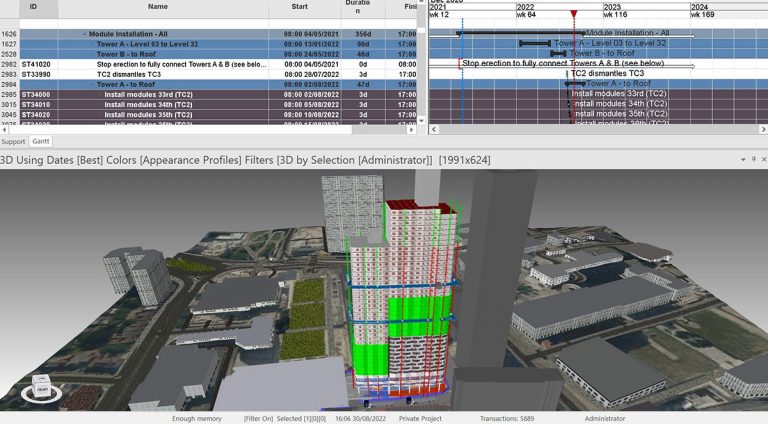Collapse the Module Installation - All group

[84, 34]
